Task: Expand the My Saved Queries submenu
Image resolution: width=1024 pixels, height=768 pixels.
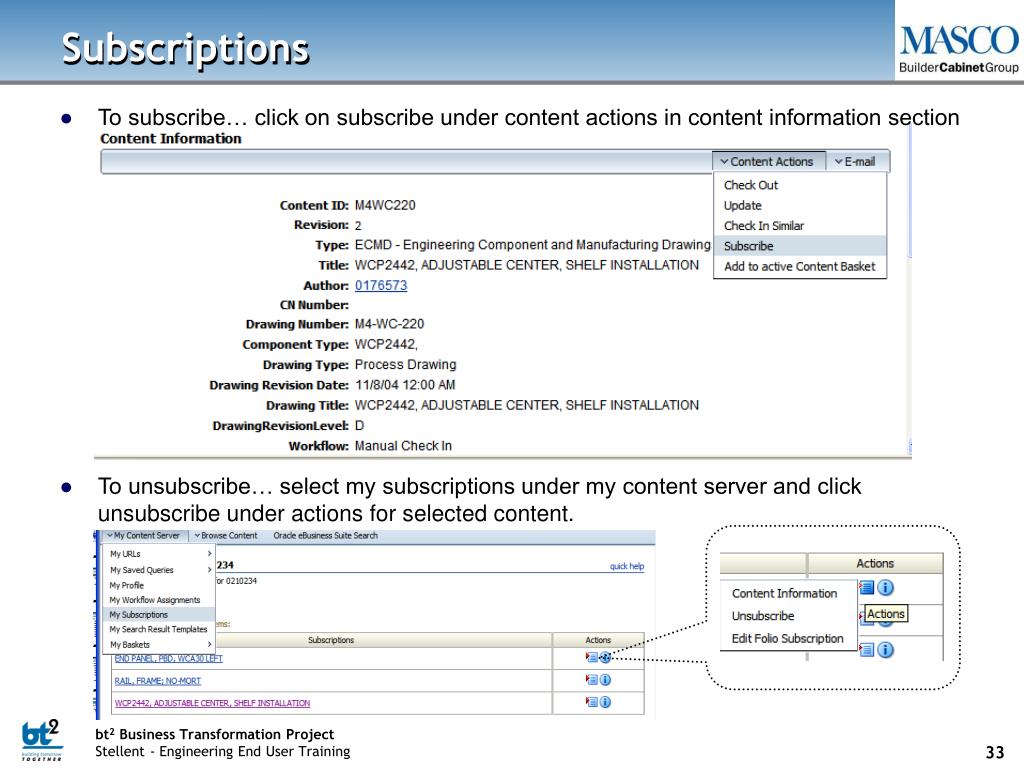Action: (160, 570)
